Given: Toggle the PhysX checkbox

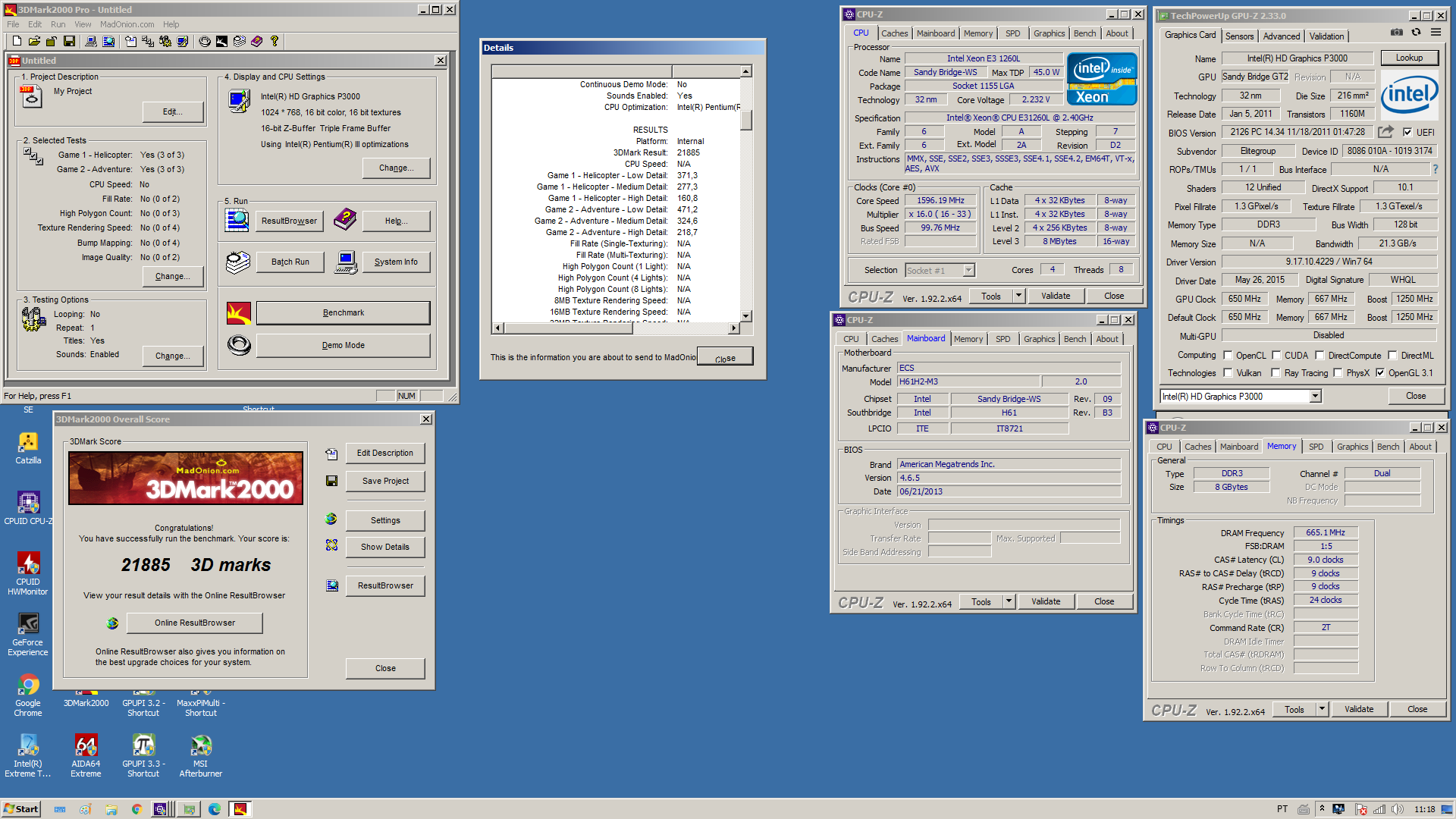Looking at the screenshot, I should pyautogui.click(x=1338, y=372).
